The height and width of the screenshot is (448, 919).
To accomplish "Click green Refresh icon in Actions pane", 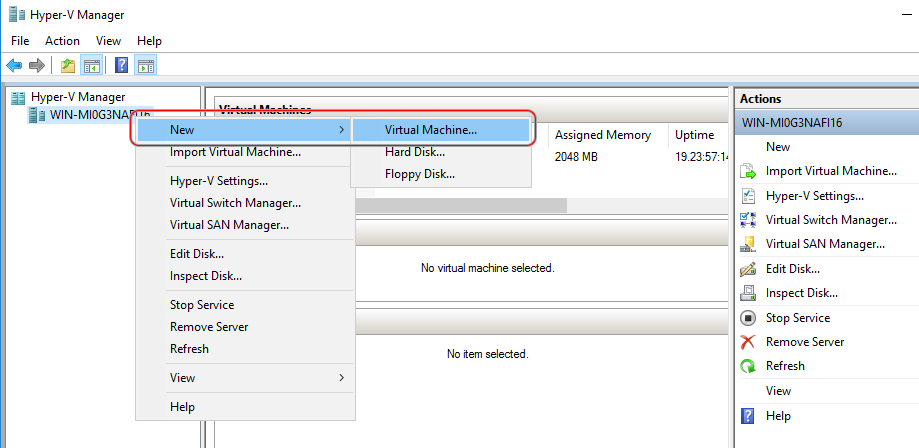I will point(748,366).
